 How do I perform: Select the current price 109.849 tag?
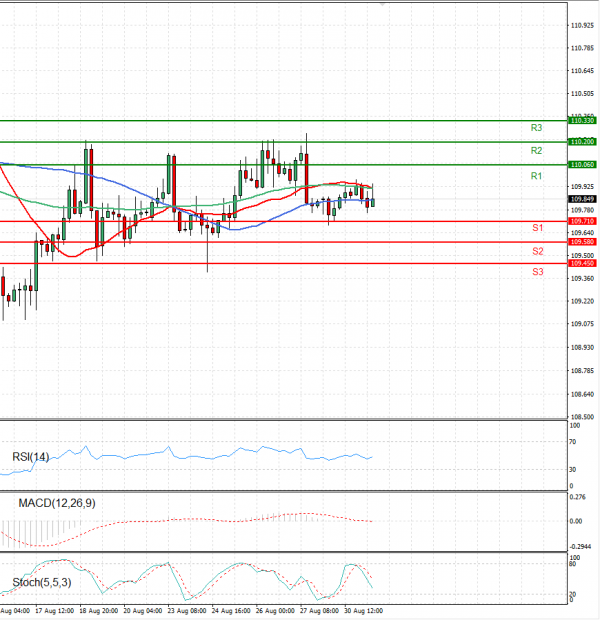point(582,199)
